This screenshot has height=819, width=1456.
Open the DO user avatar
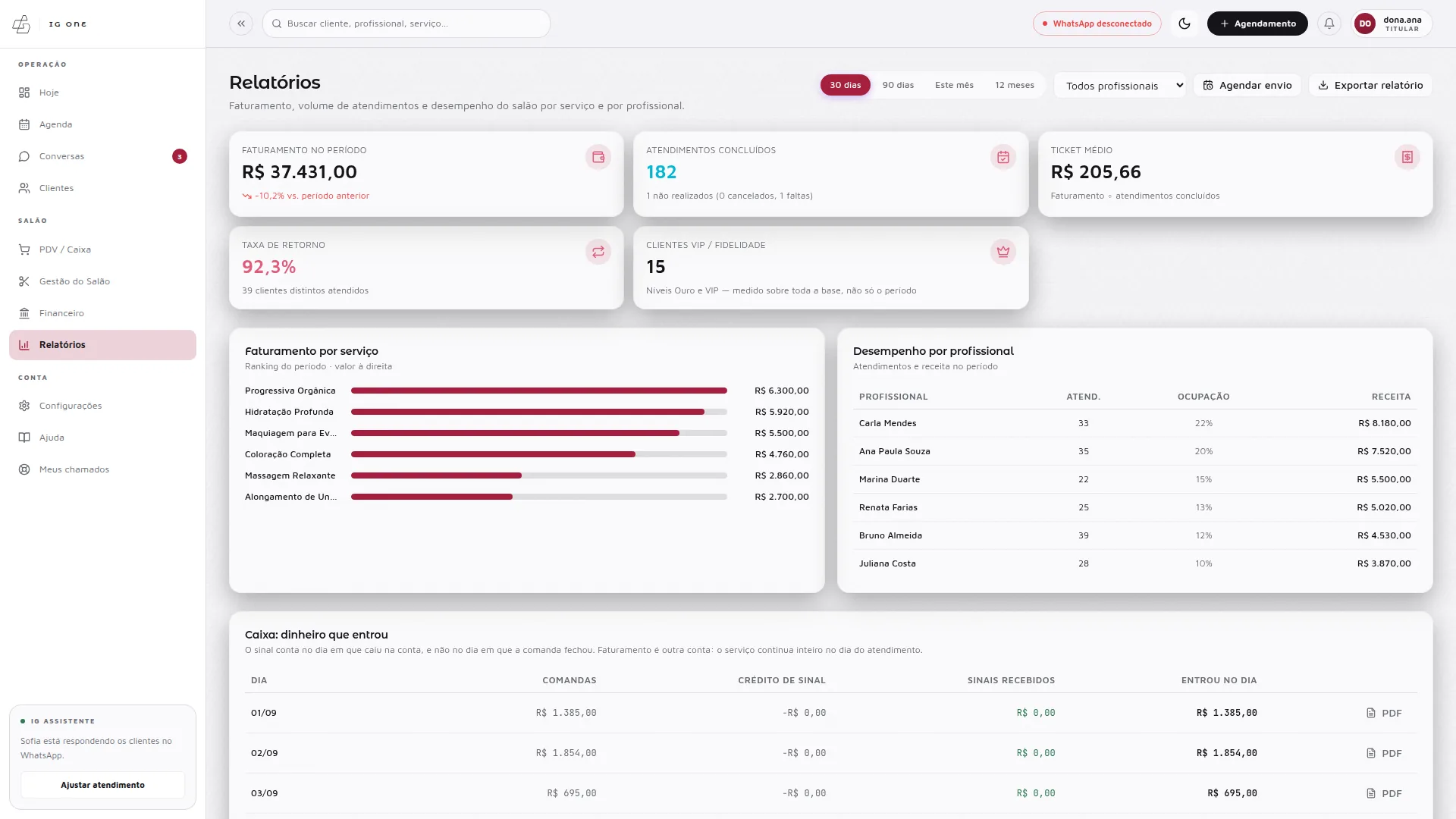[x=1365, y=24]
